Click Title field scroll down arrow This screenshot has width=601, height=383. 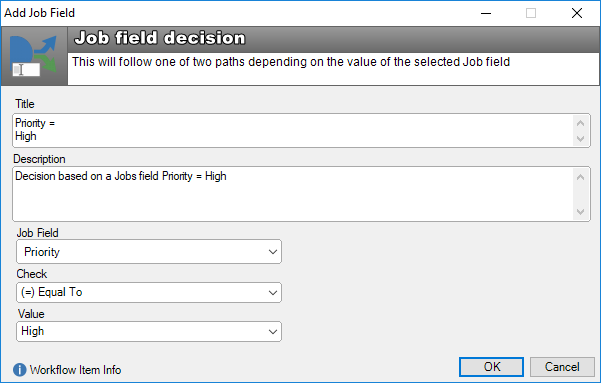click(x=580, y=138)
